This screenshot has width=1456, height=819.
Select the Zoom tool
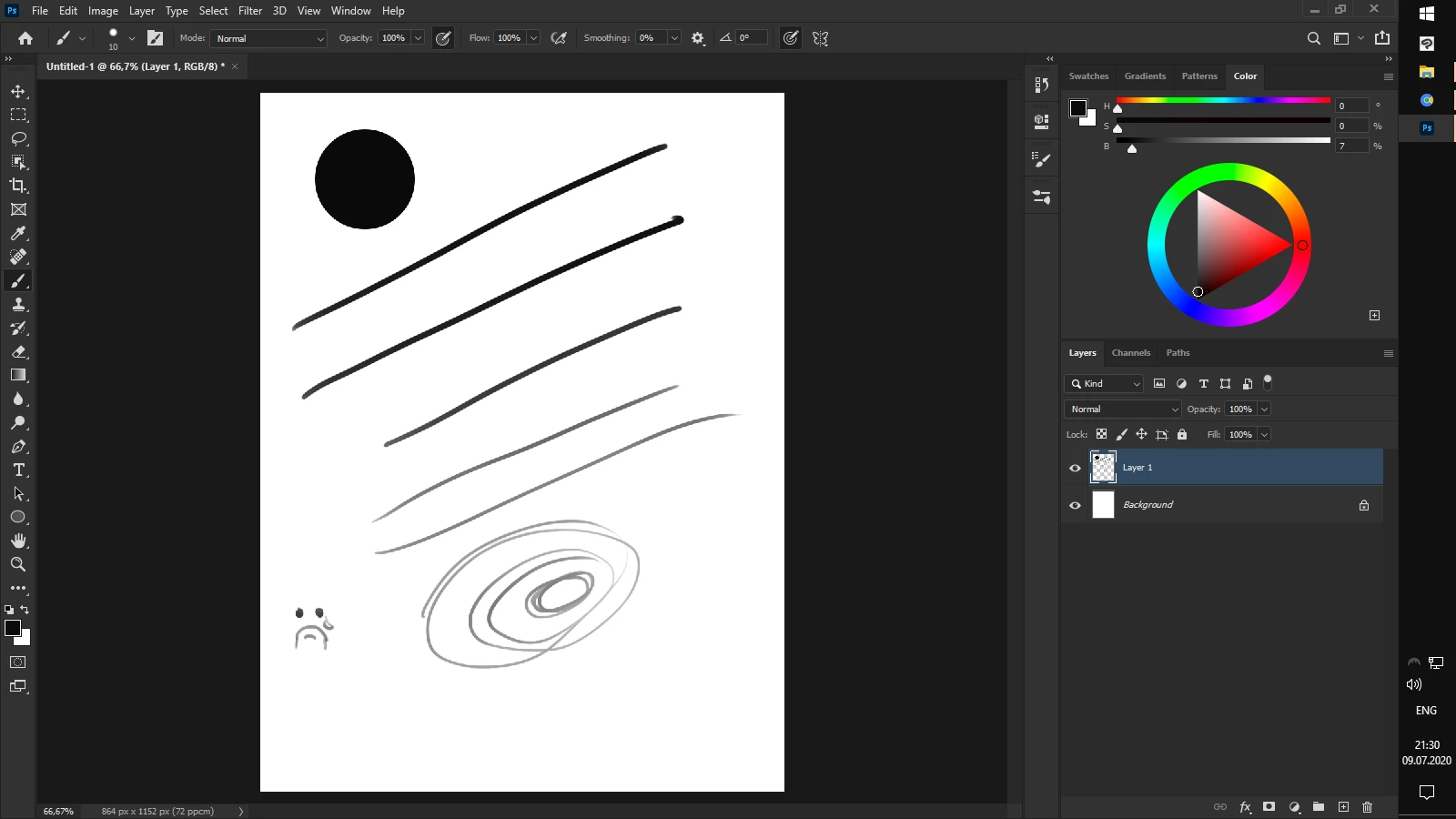point(18,564)
